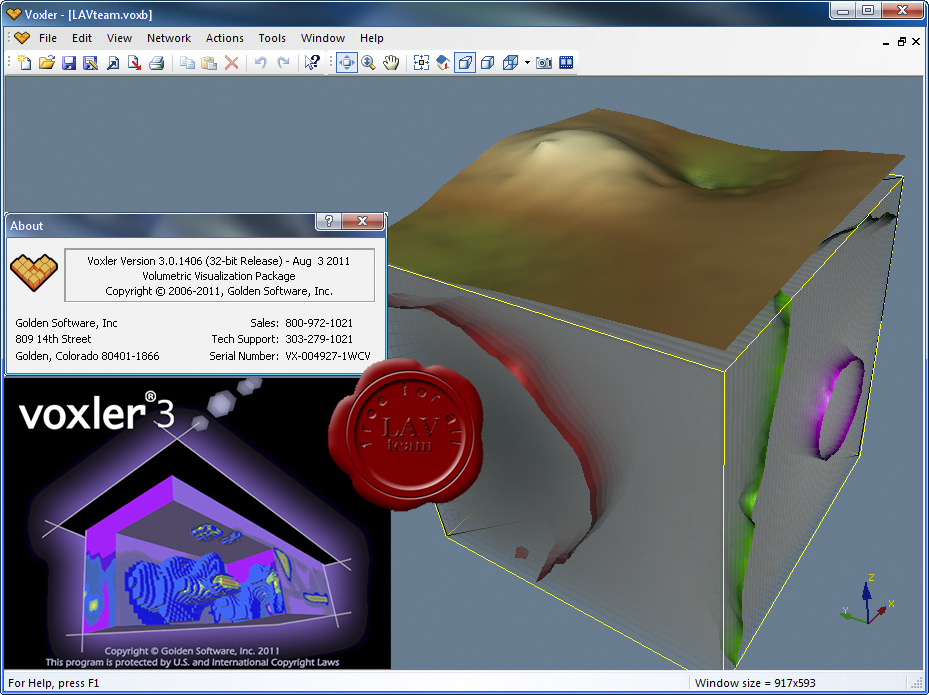The height and width of the screenshot is (695, 929).
Task: Click the Import toolbar icon
Action: [113, 62]
